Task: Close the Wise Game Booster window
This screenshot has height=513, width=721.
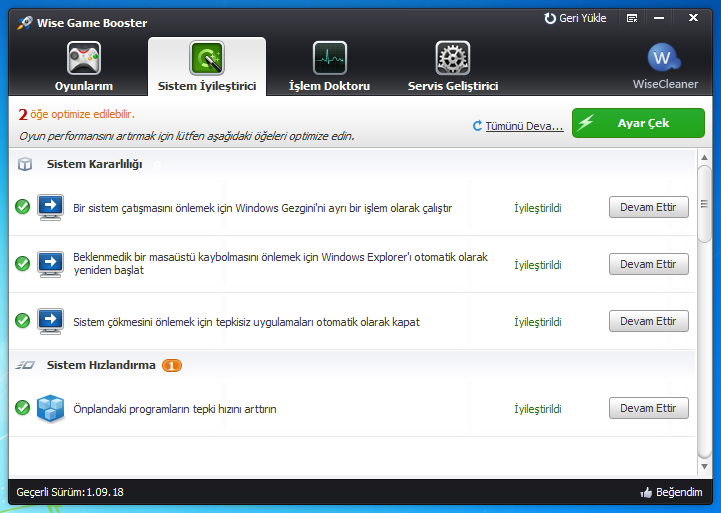Action: [x=693, y=18]
